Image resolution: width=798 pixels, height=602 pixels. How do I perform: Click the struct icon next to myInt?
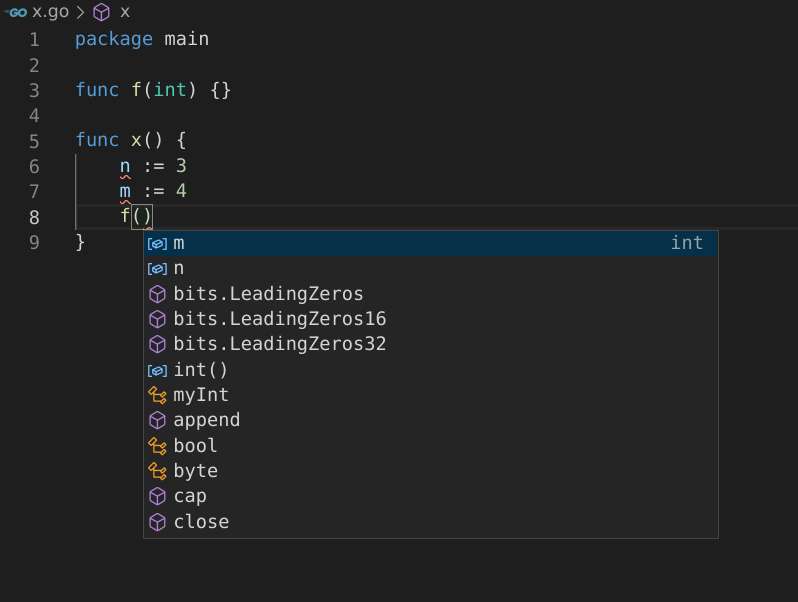(x=157, y=395)
